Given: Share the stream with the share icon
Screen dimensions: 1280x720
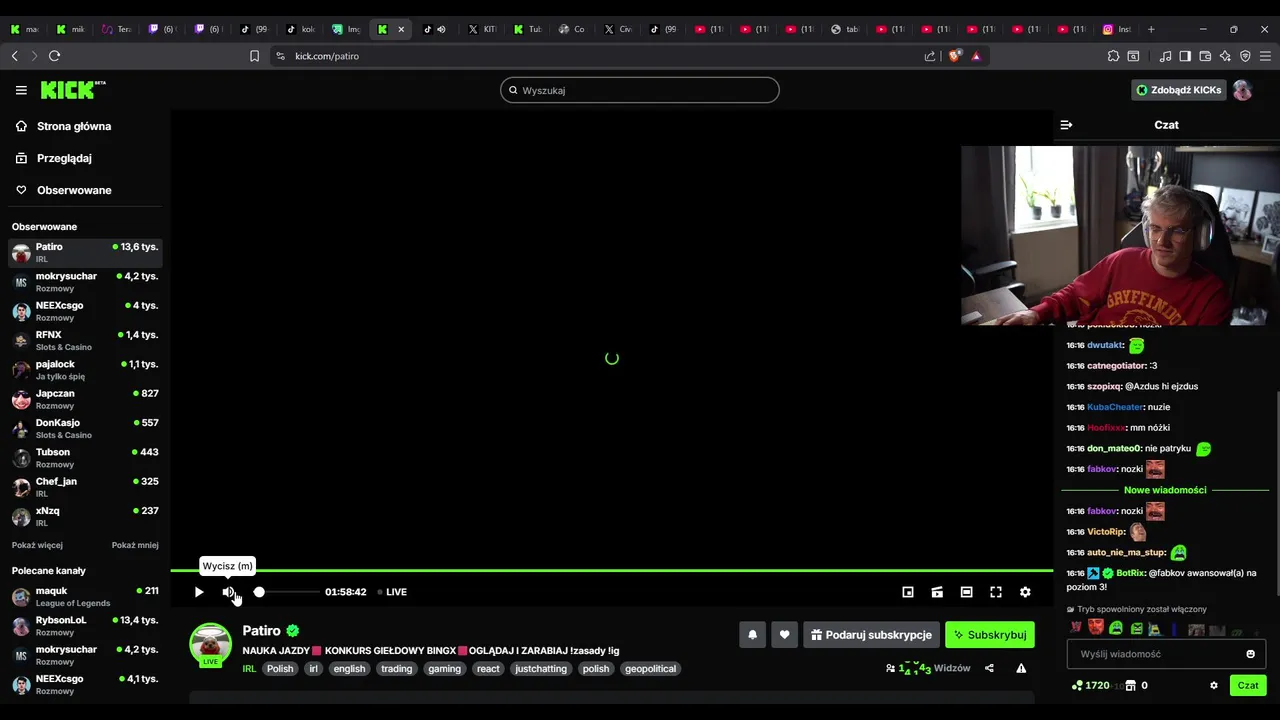Looking at the screenshot, I should tap(989, 668).
